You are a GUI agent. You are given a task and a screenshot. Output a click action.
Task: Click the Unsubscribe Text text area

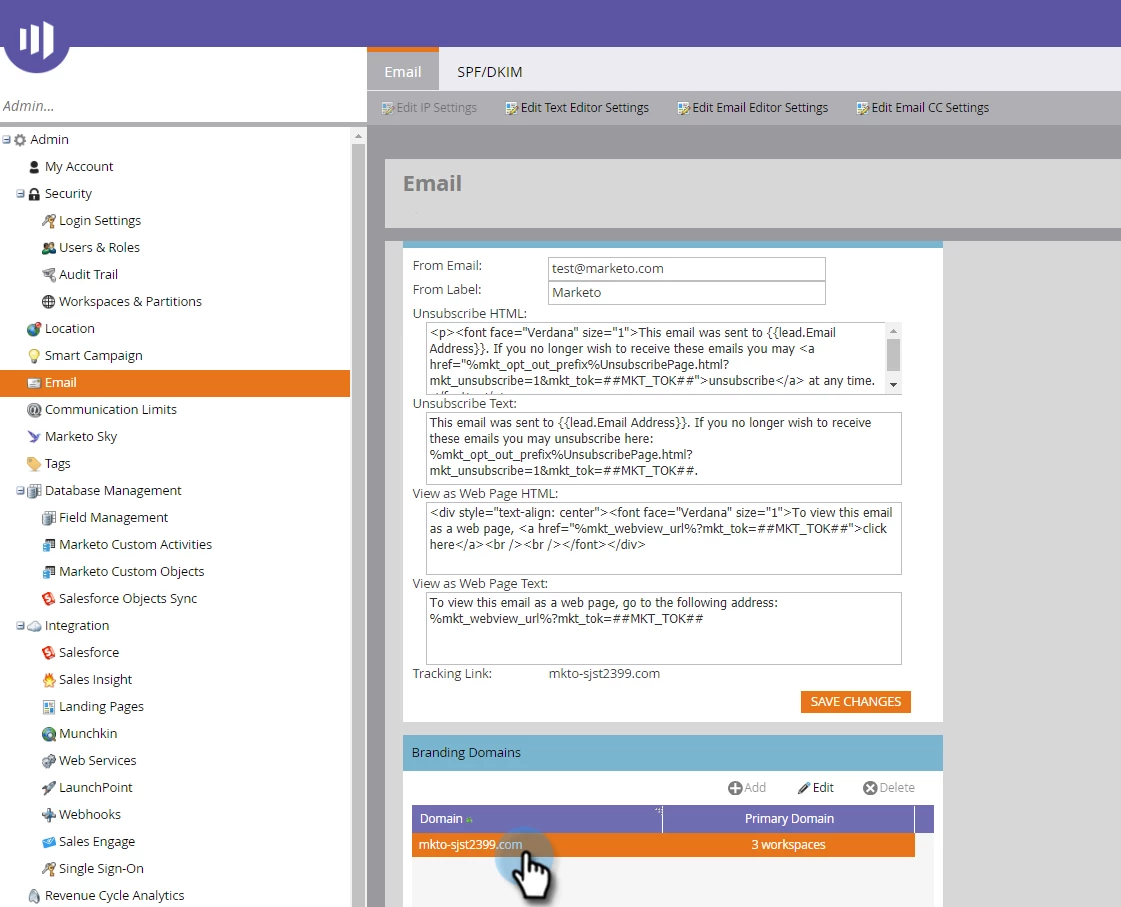(663, 448)
